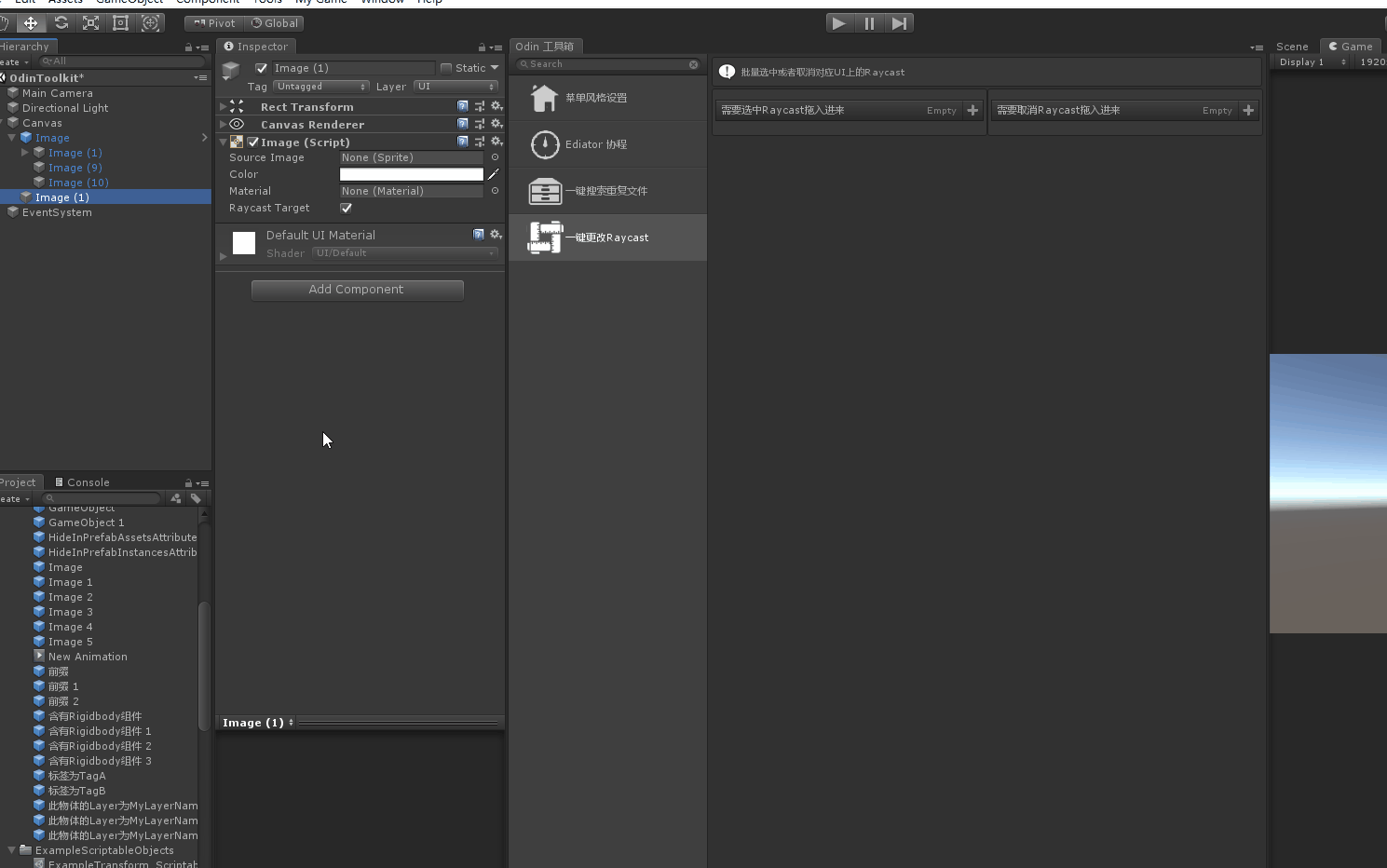Select the Move tool in the toolbar
Image resolution: width=1387 pixels, height=868 pixels.
point(31,23)
